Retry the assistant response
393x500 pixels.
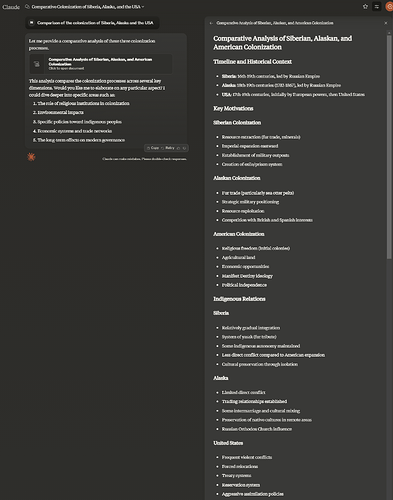tap(168, 148)
